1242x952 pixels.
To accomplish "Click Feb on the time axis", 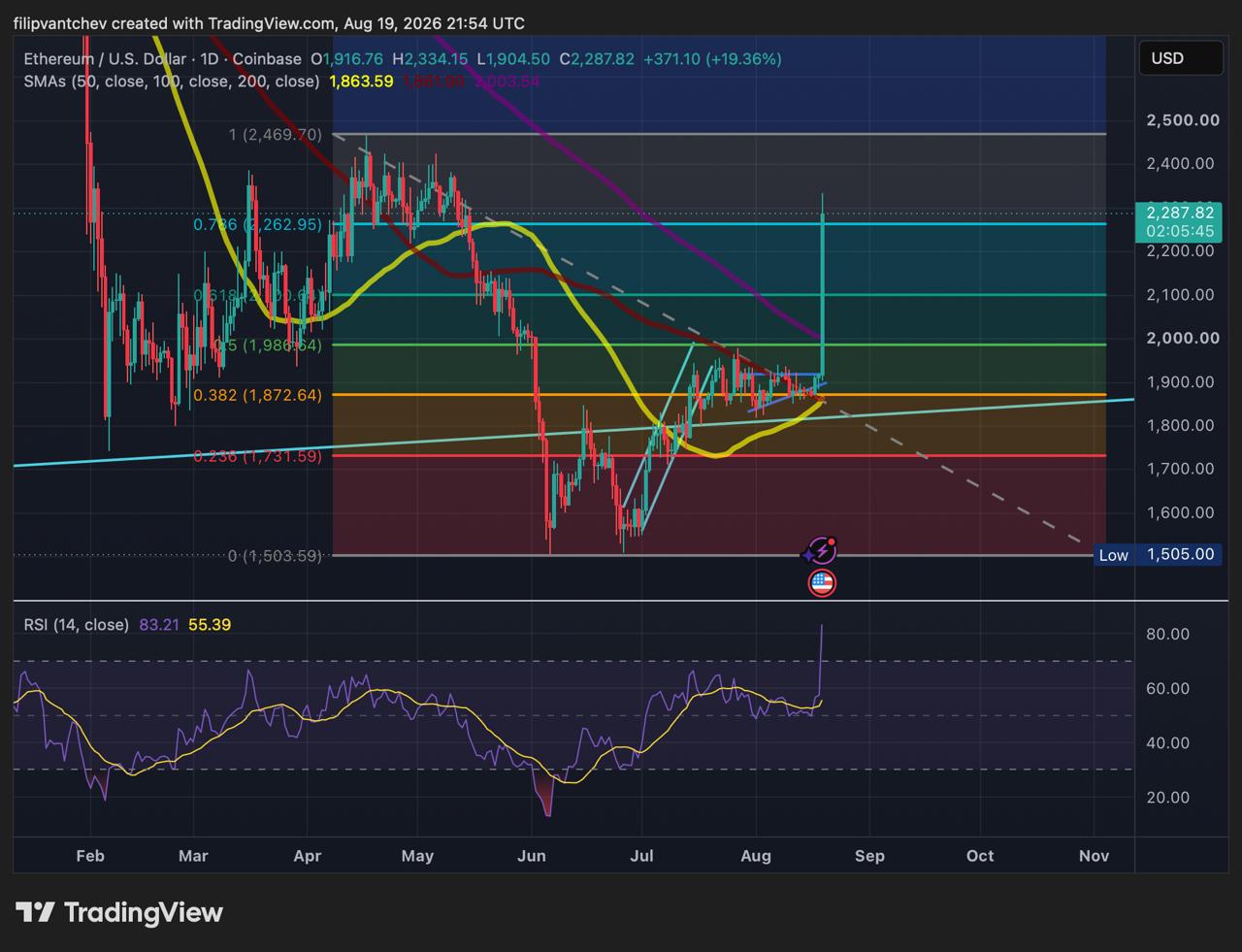I will [x=89, y=856].
